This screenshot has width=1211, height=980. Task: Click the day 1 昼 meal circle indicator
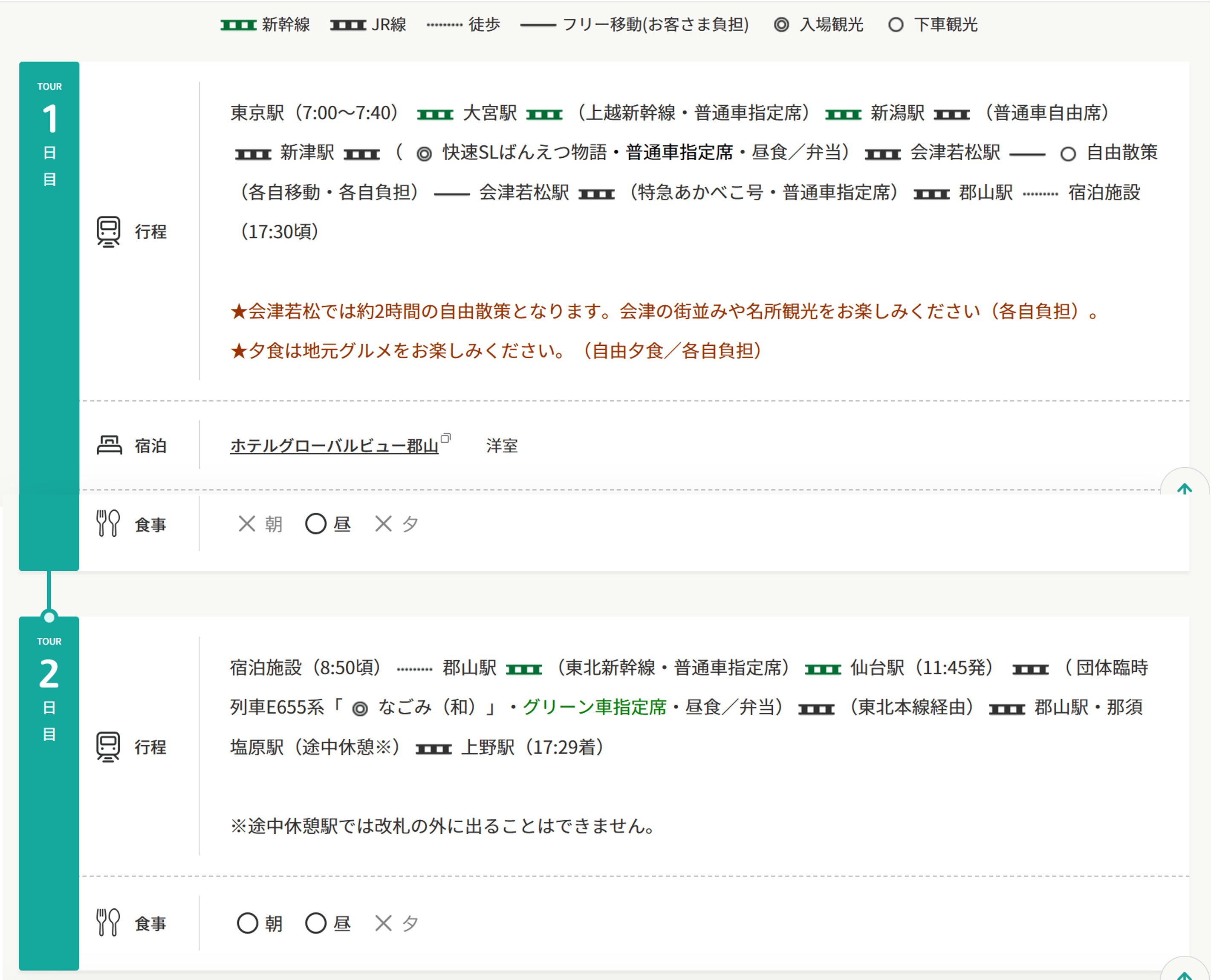315,524
